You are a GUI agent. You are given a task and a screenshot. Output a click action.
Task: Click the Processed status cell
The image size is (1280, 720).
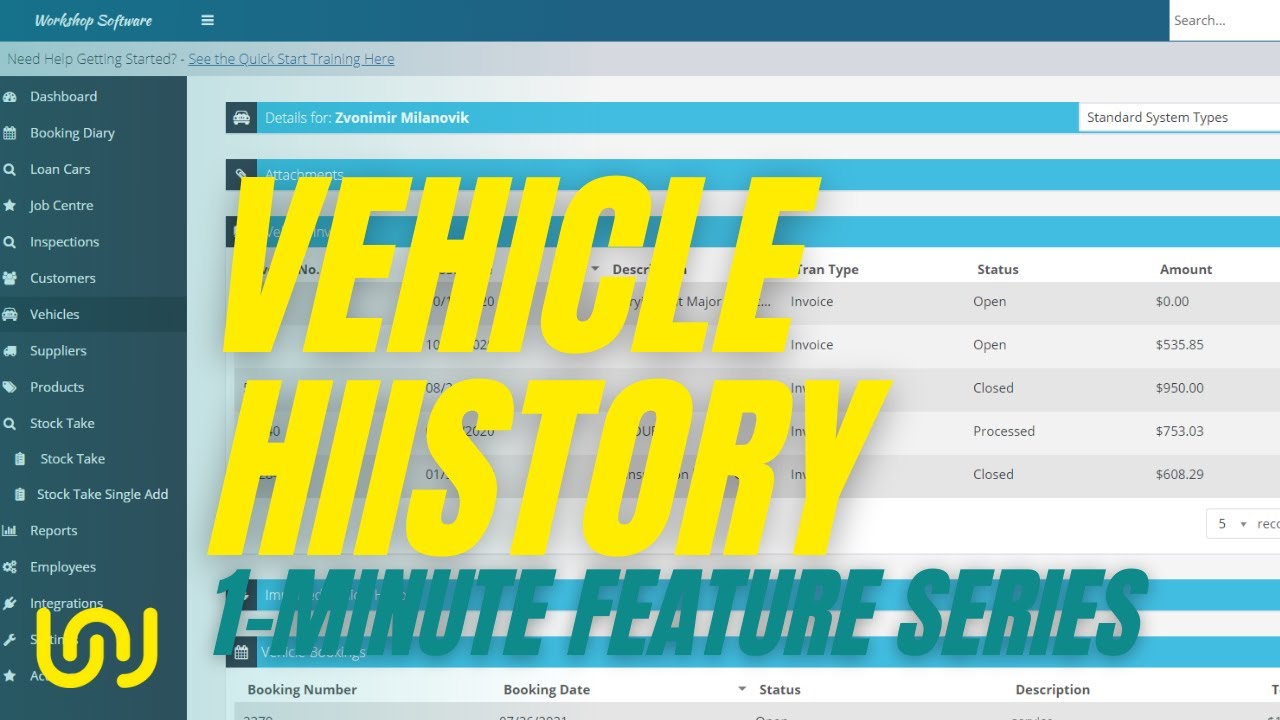1004,431
